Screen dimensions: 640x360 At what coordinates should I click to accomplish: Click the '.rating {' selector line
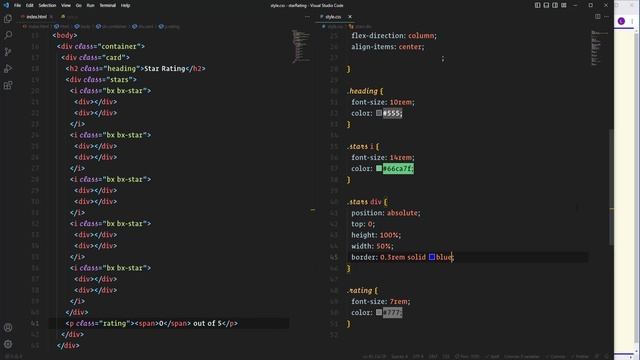(362, 290)
